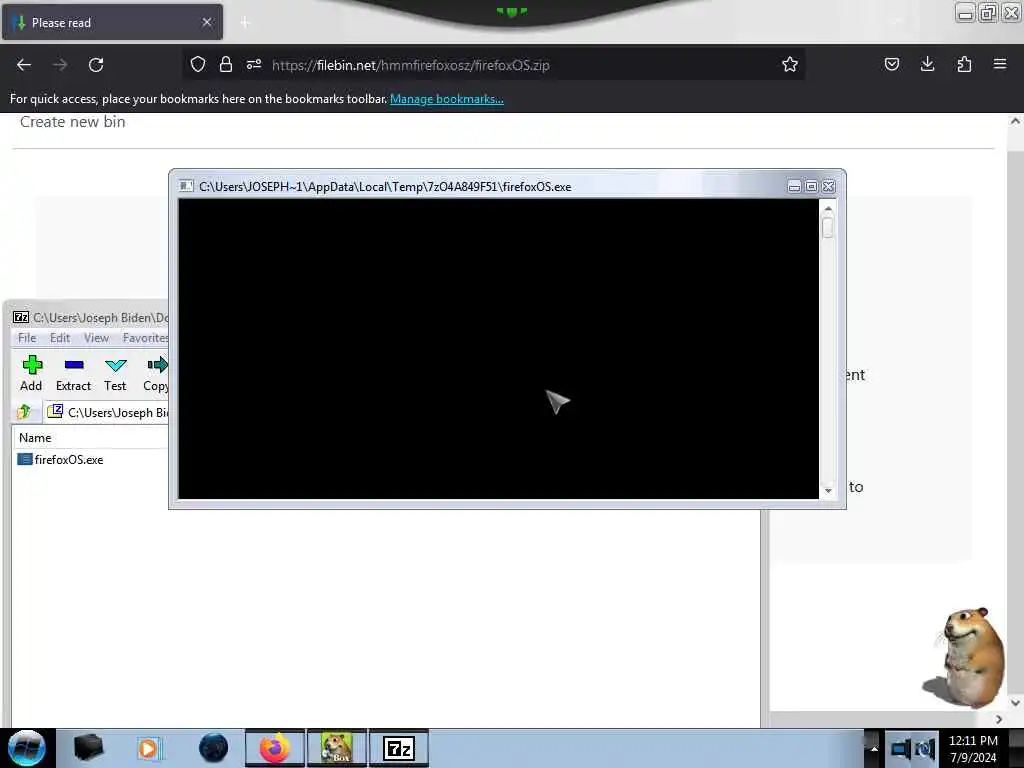Open the network tray icon
The image size is (1024, 768).
901,748
